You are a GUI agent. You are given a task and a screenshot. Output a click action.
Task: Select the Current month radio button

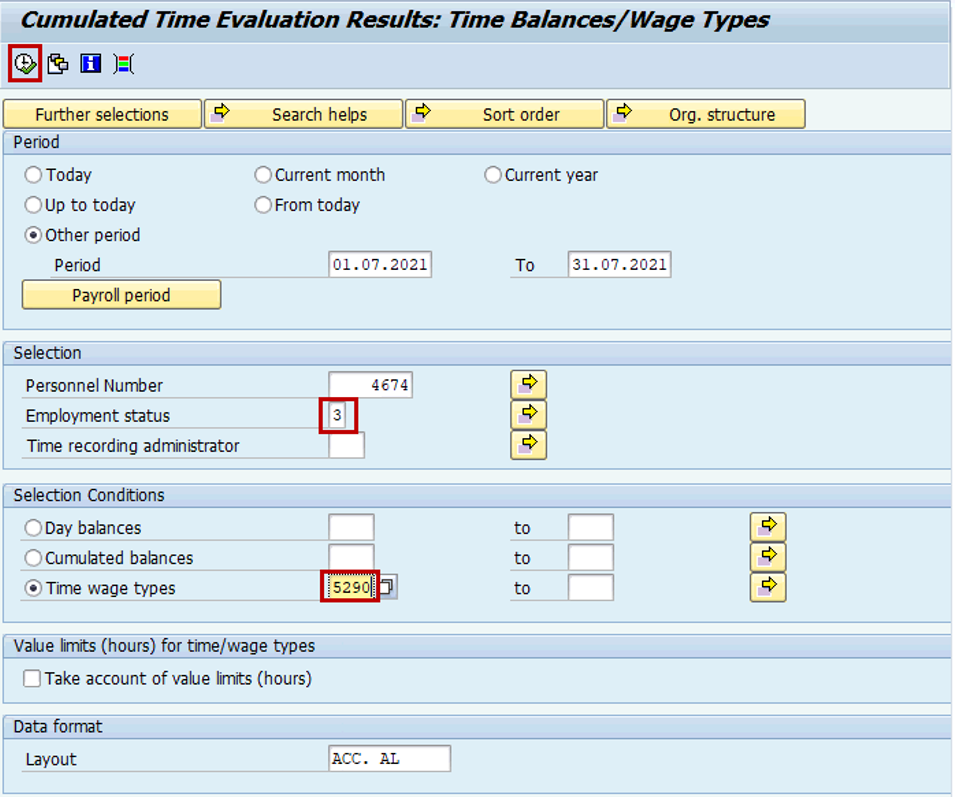263,175
